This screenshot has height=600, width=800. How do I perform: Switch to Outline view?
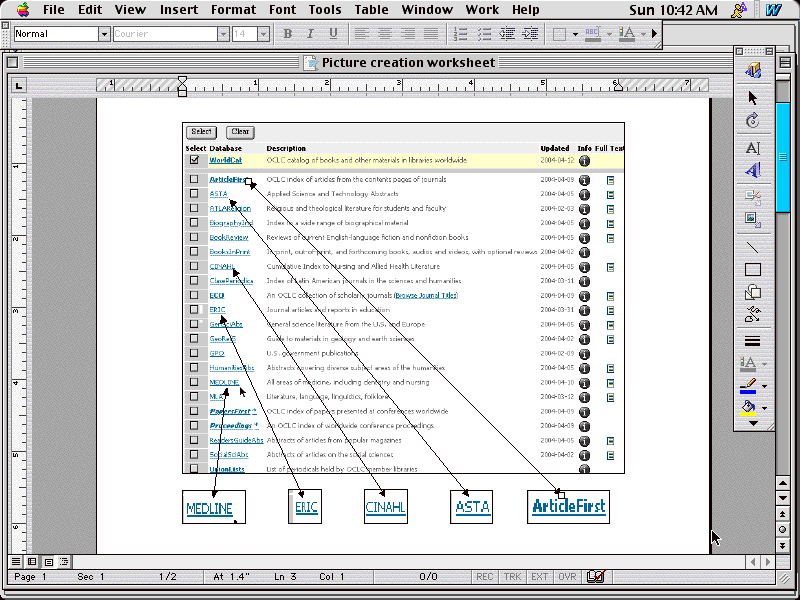(x=64, y=562)
